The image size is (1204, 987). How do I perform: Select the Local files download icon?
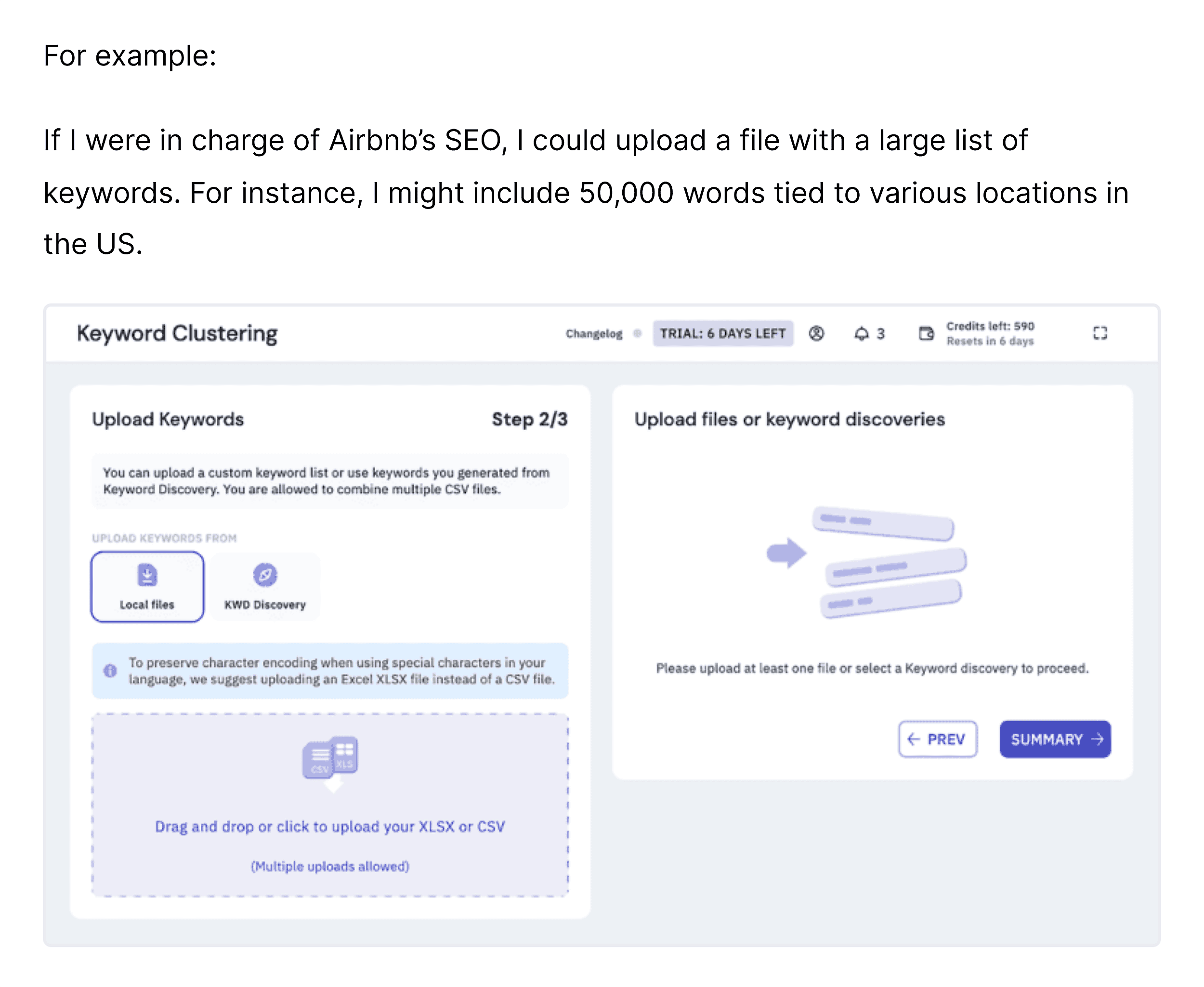pyautogui.click(x=147, y=575)
